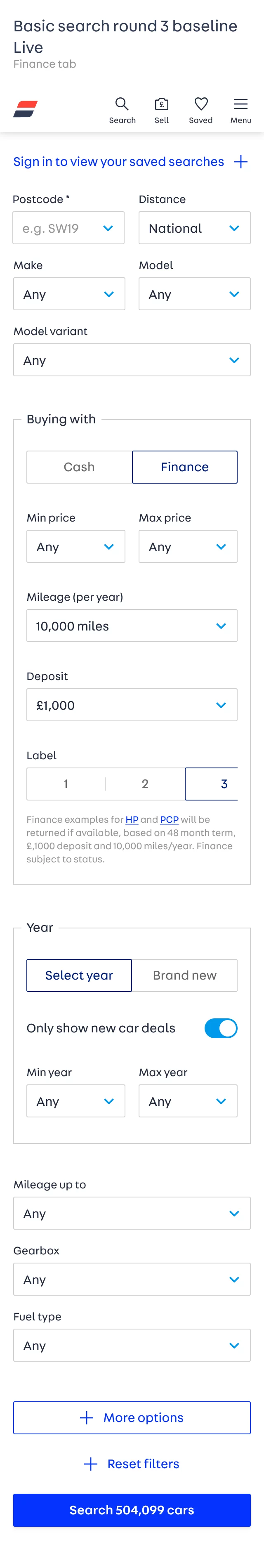The image size is (264, 1568).
Task: Open the Sell icon in header
Action: point(161,104)
